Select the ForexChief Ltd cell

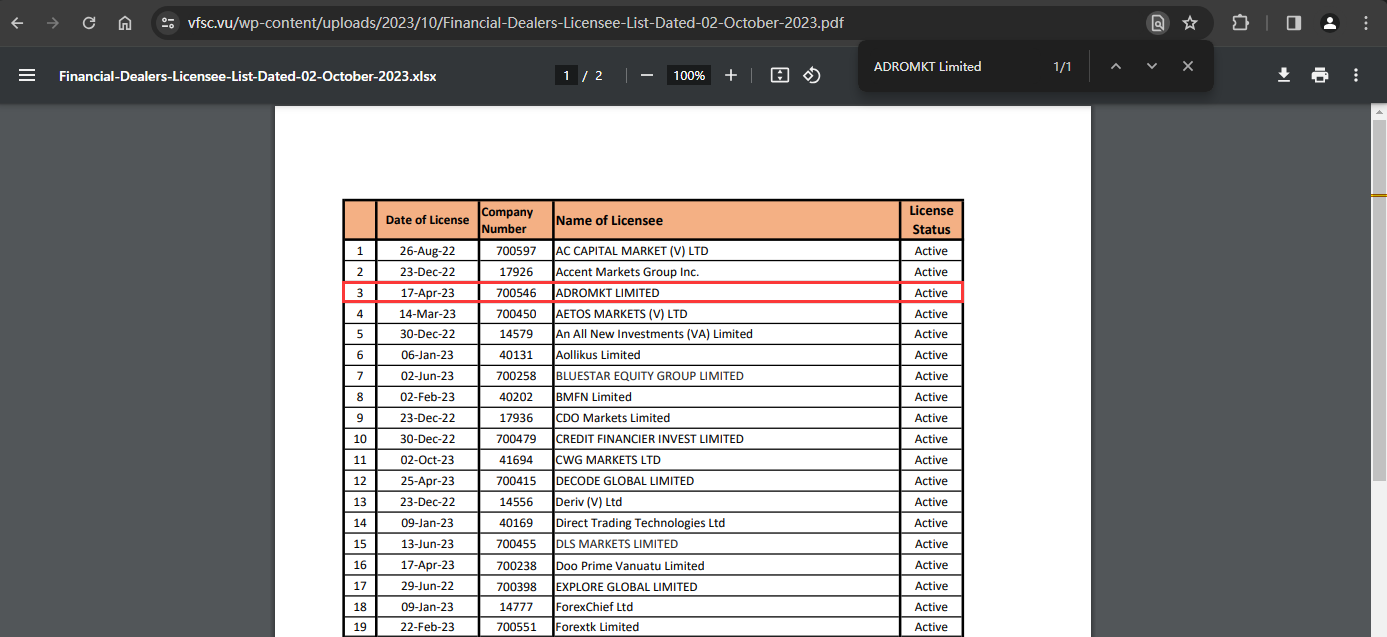coord(727,607)
